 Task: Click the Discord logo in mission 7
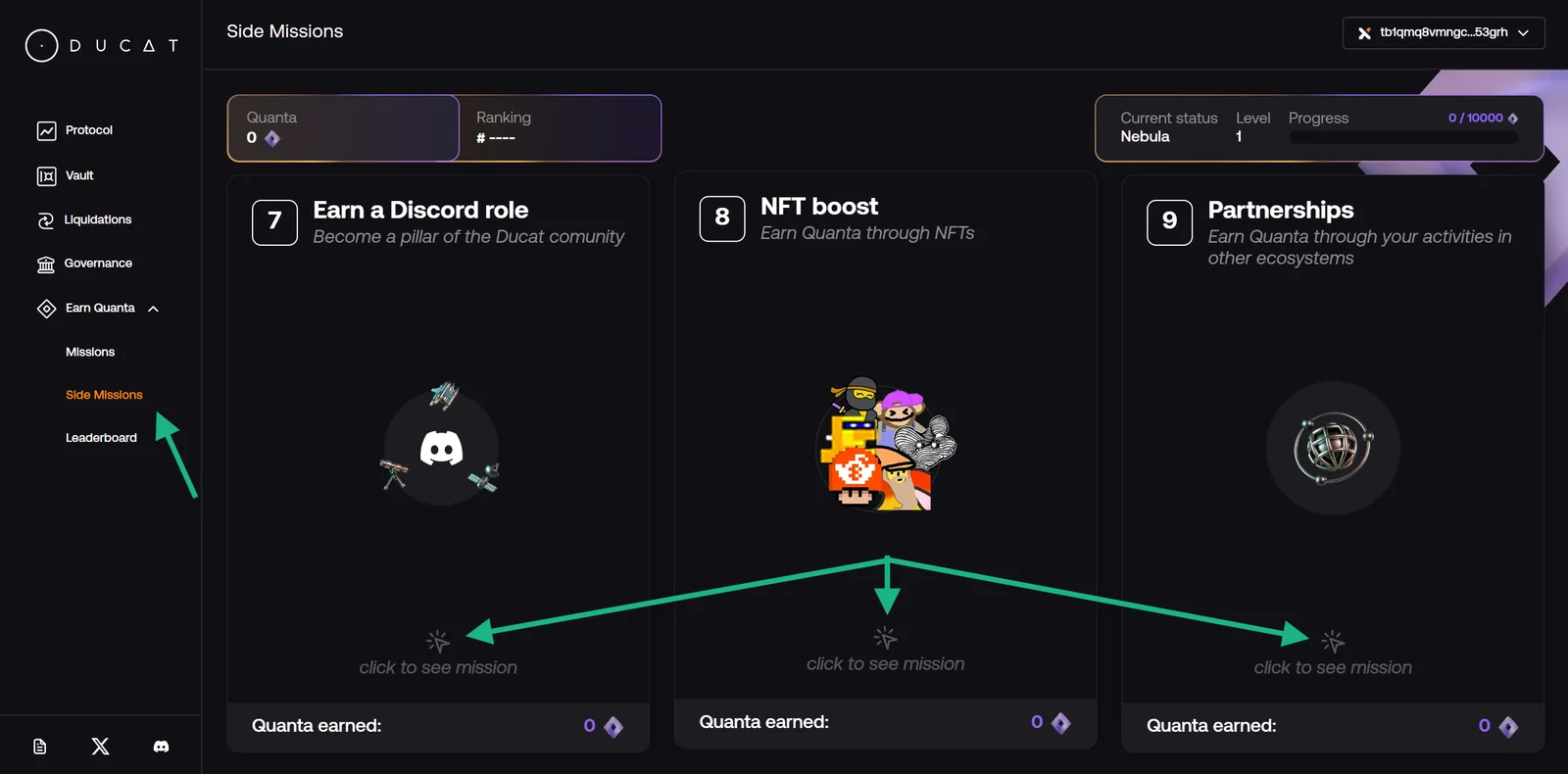click(x=441, y=449)
